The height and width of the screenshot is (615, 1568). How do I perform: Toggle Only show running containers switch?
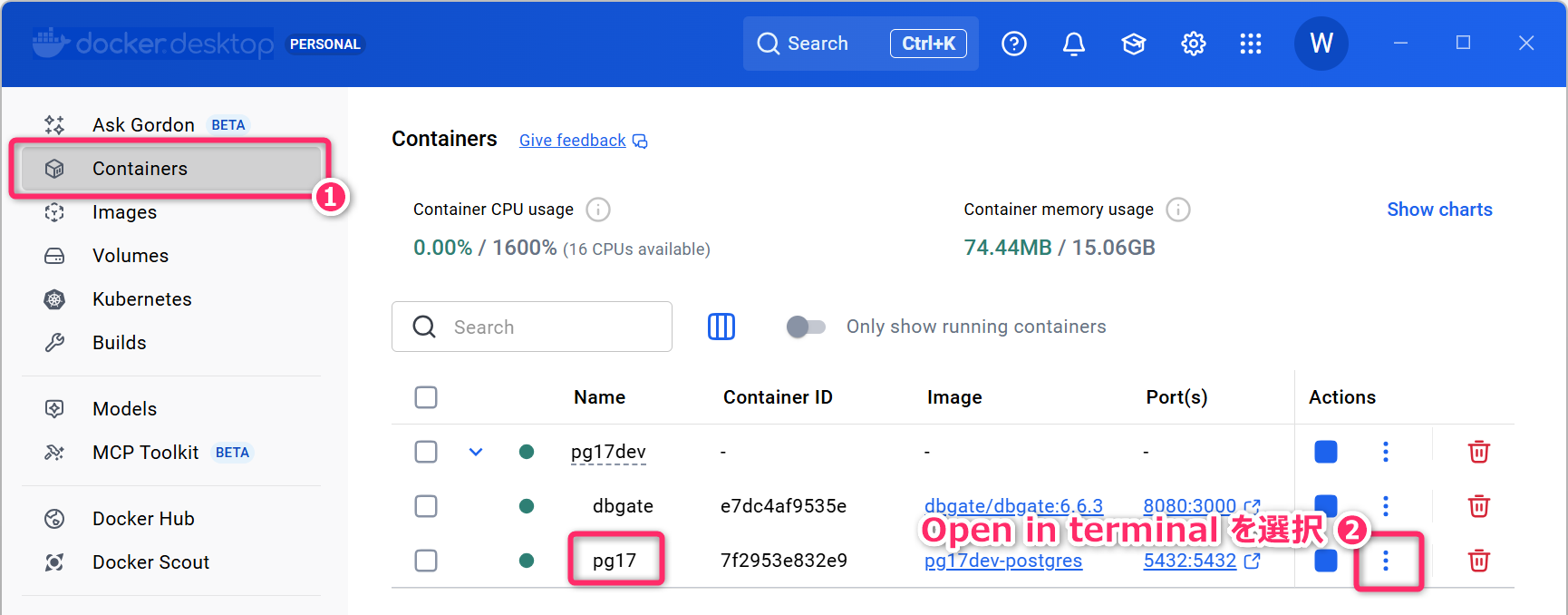(x=806, y=327)
